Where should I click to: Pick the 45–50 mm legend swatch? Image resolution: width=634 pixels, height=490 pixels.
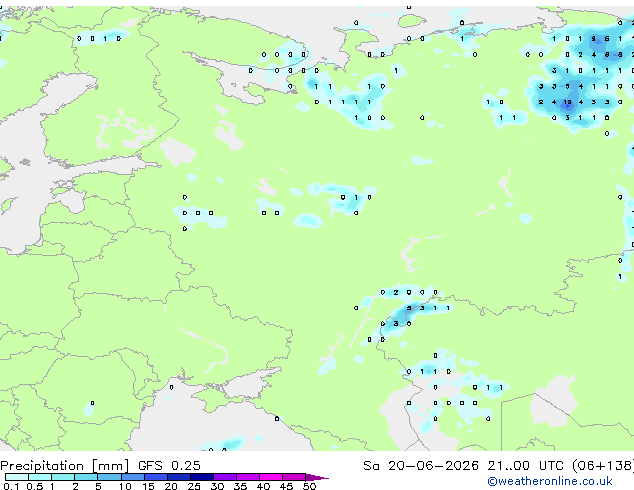coord(294,477)
